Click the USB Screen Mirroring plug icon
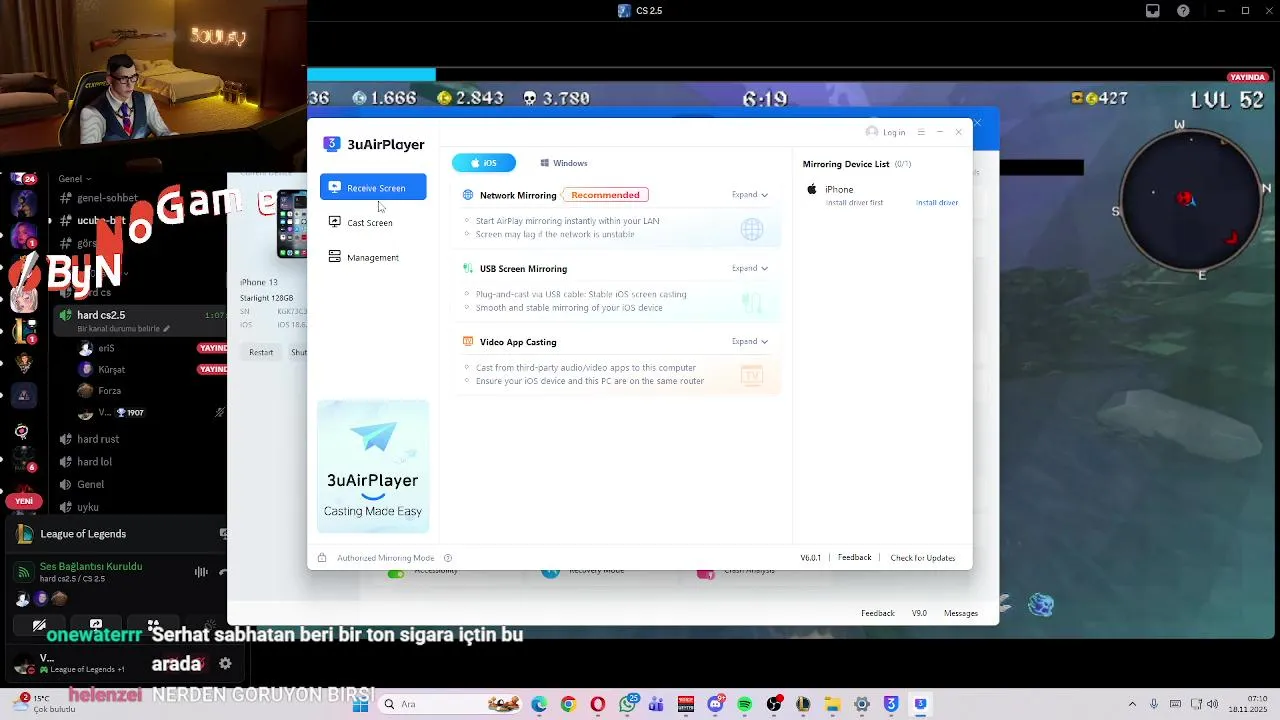 coord(751,302)
